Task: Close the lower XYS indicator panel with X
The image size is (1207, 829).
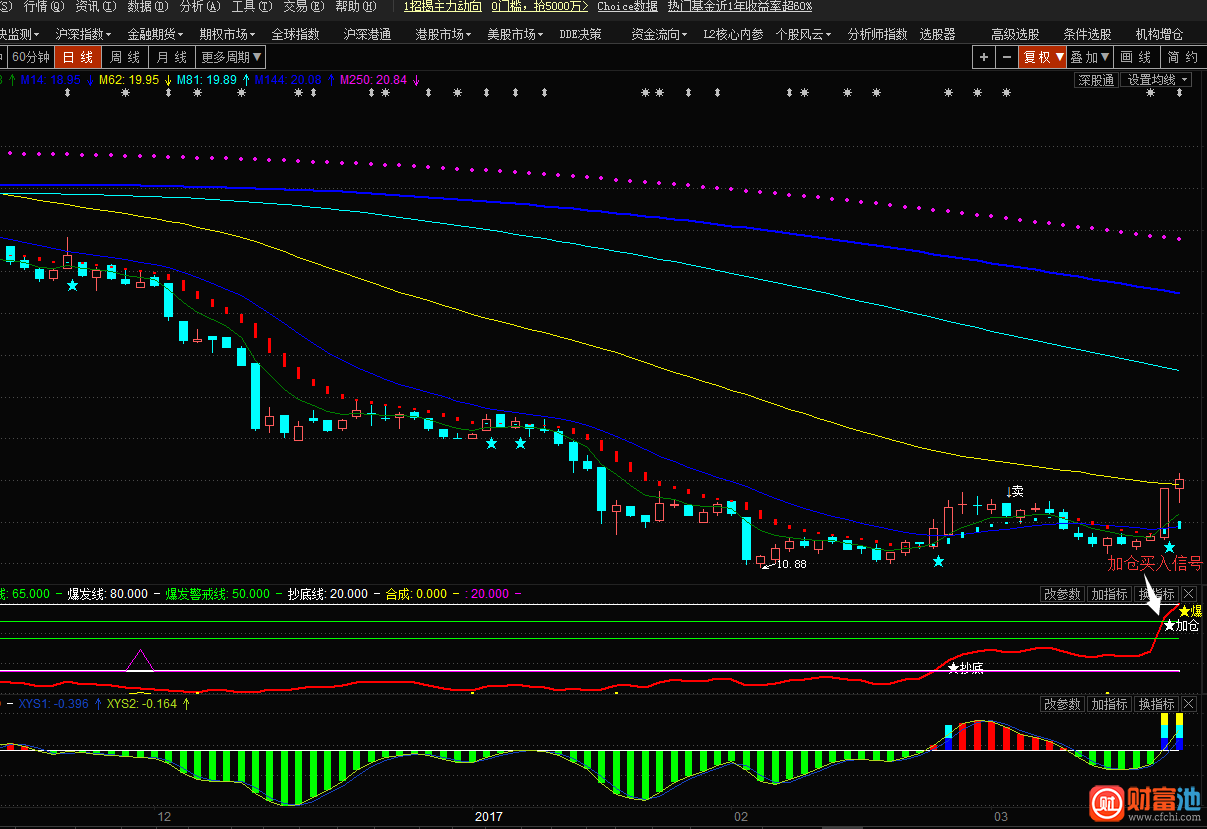Action: pyautogui.click(x=1189, y=704)
